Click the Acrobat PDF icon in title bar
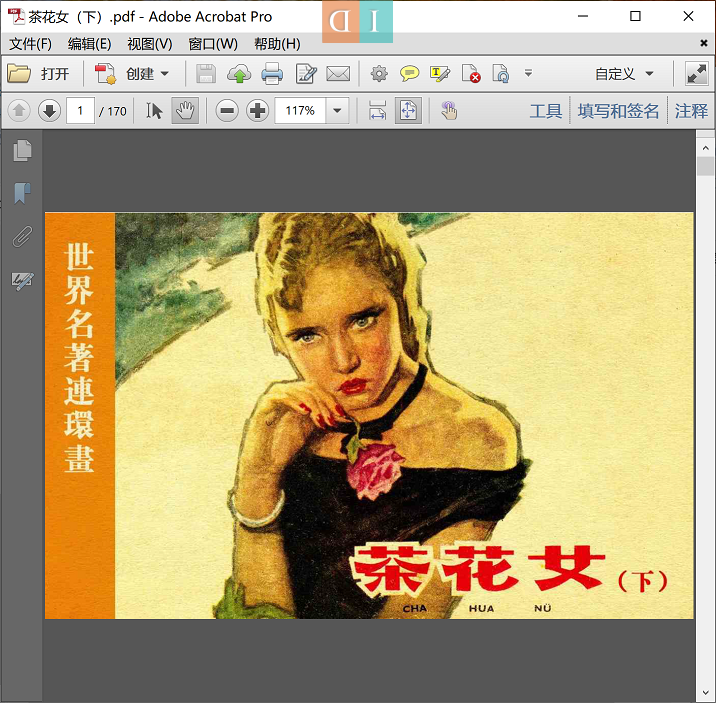 [x=16, y=16]
